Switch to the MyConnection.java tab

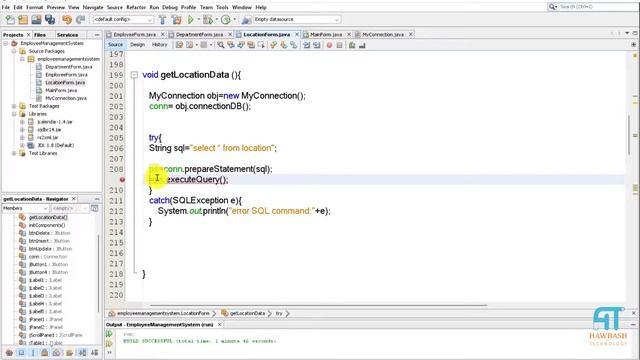(382, 35)
